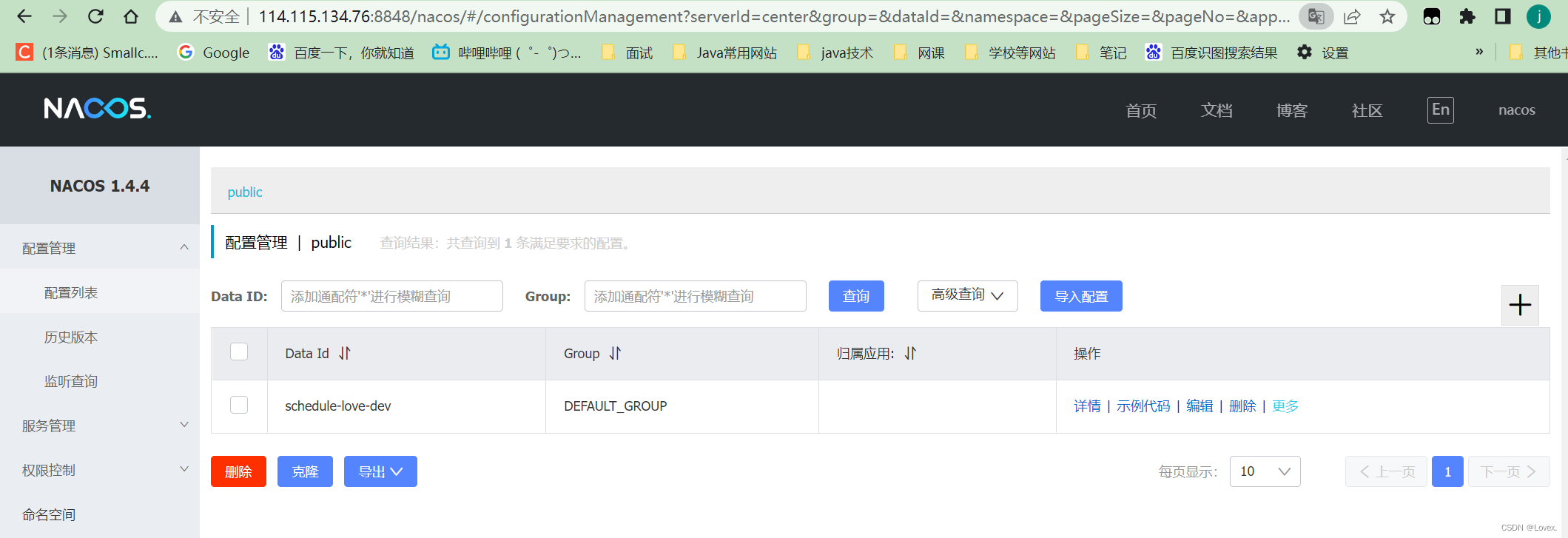The width and height of the screenshot is (1568, 538).
Task: Click the 导入配置 button
Action: click(x=1081, y=296)
